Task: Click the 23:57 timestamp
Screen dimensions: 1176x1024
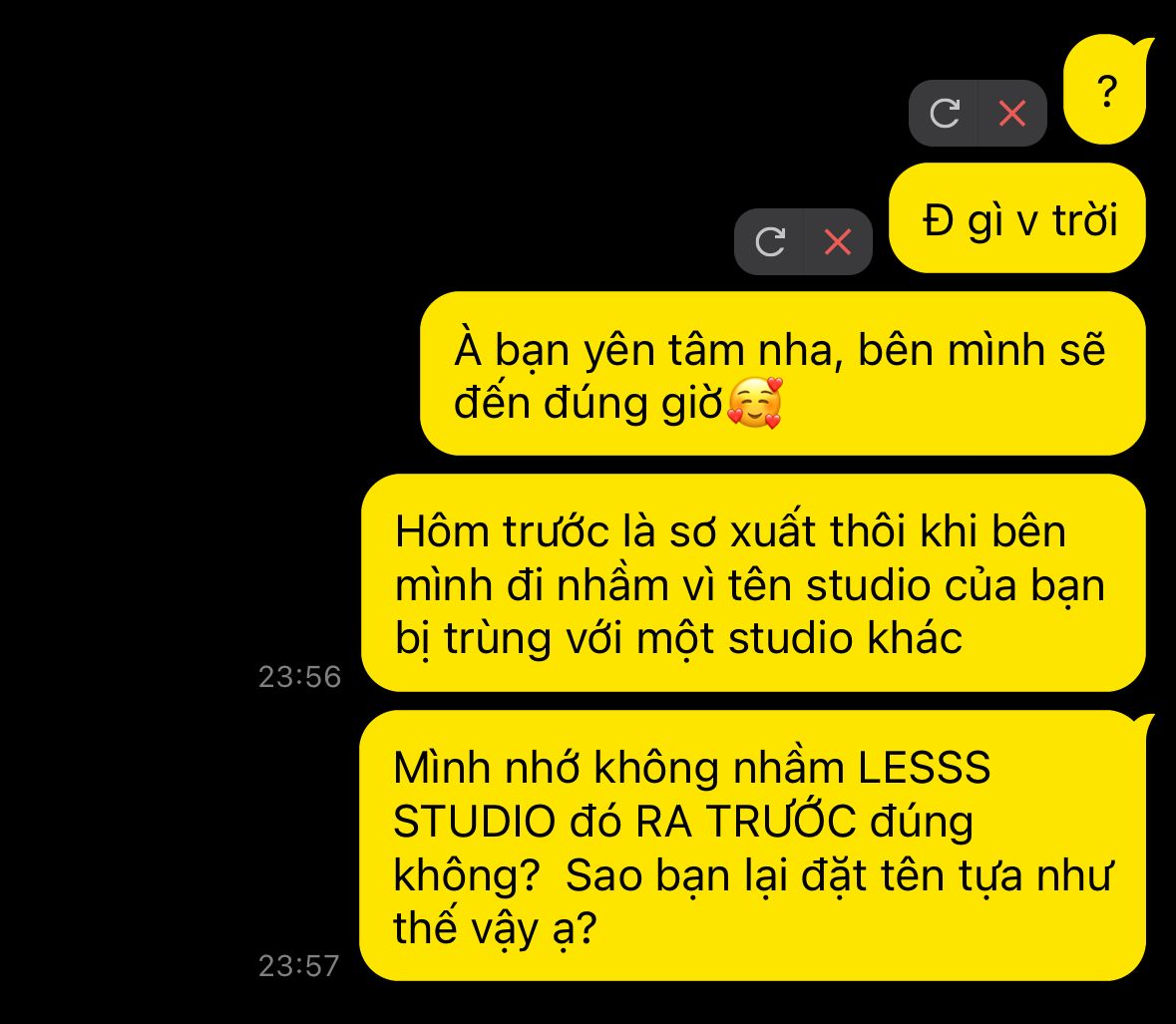Action: point(299,965)
